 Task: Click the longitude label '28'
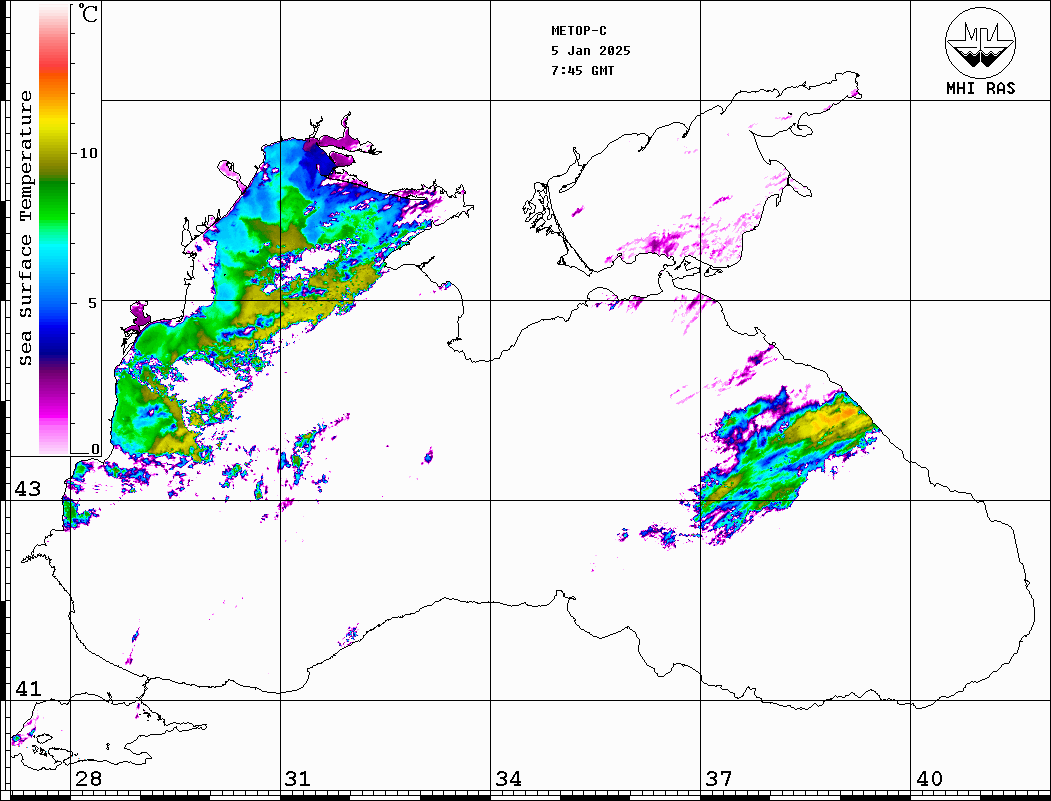pos(88,779)
